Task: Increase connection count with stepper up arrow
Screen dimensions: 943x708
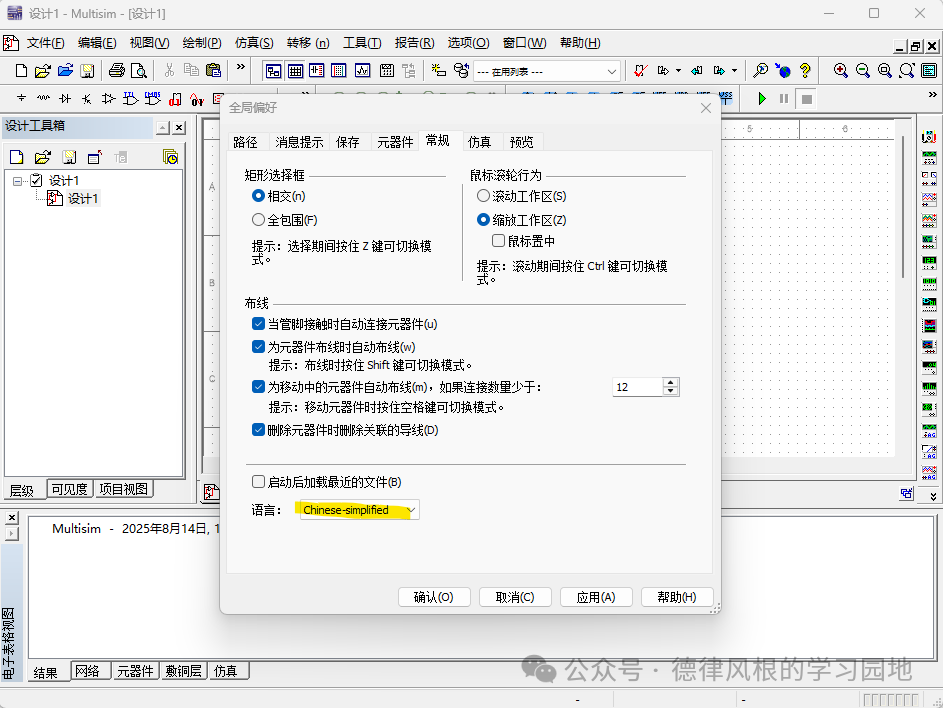Action: click(x=671, y=383)
